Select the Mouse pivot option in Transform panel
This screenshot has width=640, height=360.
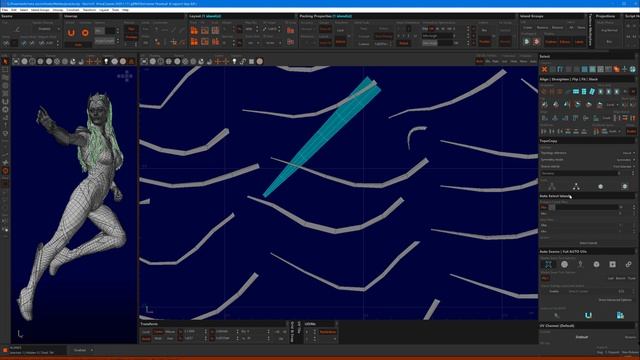170,332
